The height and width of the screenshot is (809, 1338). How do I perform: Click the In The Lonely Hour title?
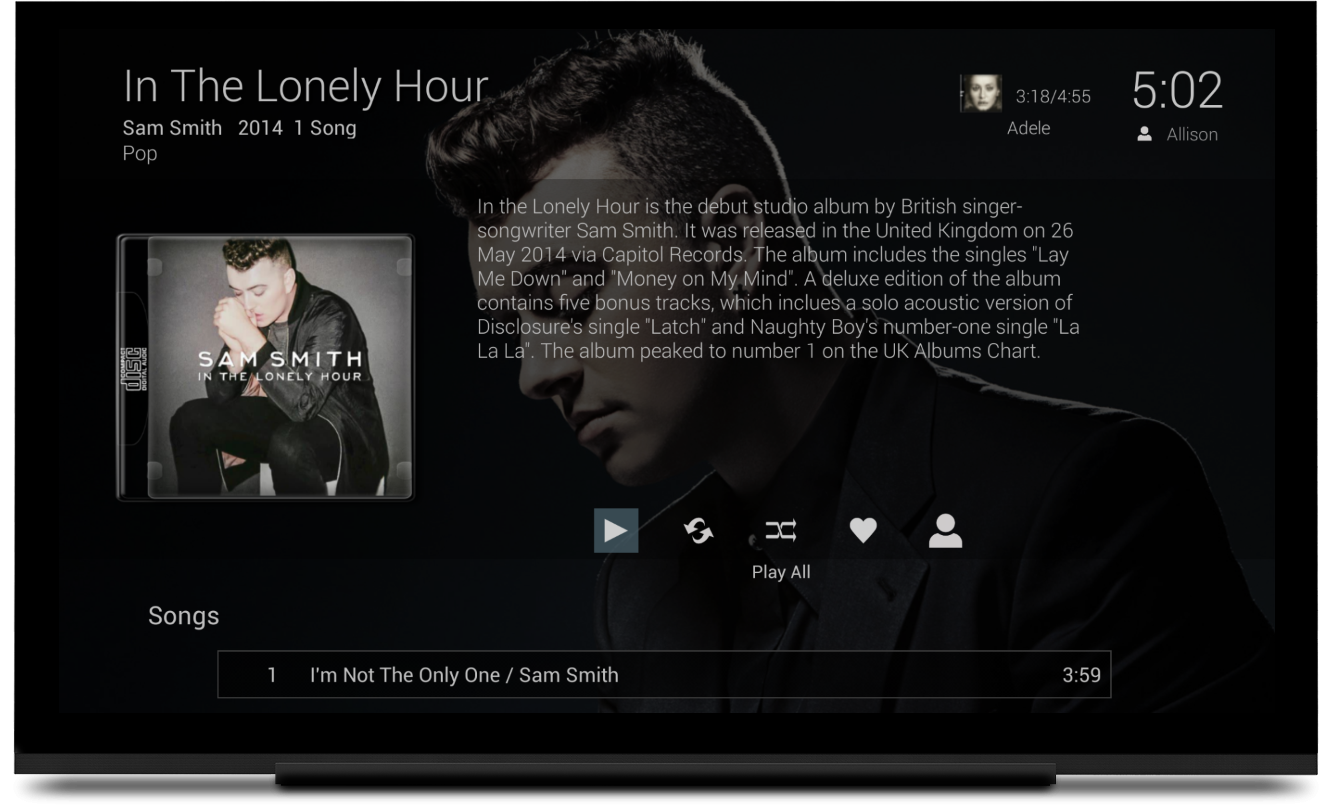[x=306, y=87]
